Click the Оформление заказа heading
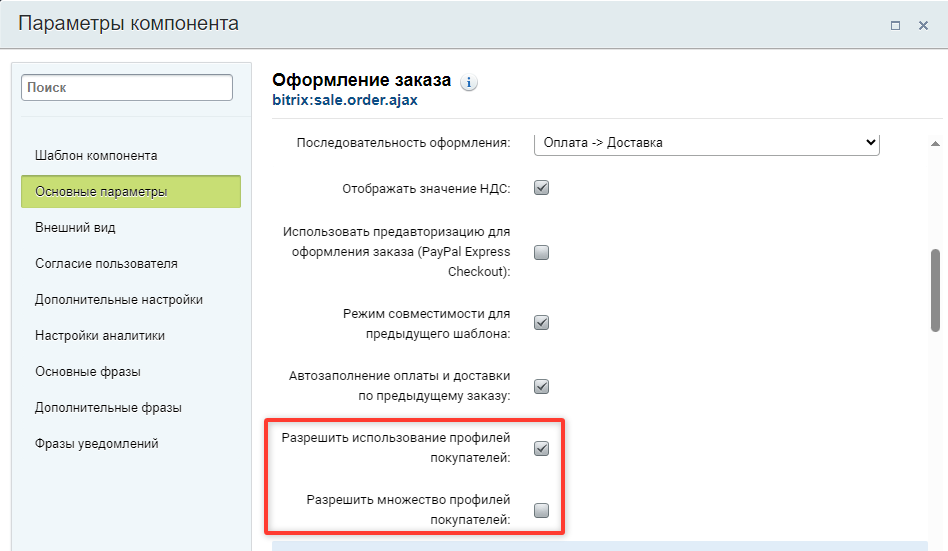Image resolution: width=948 pixels, height=551 pixels. click(362, 80)
